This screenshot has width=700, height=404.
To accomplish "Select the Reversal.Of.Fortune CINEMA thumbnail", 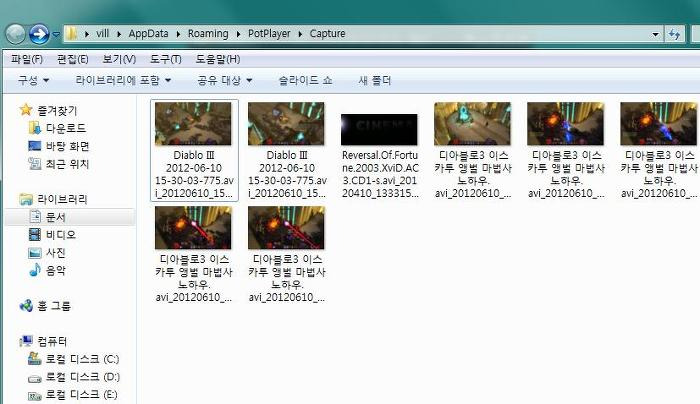I will [x=379, y=129].
